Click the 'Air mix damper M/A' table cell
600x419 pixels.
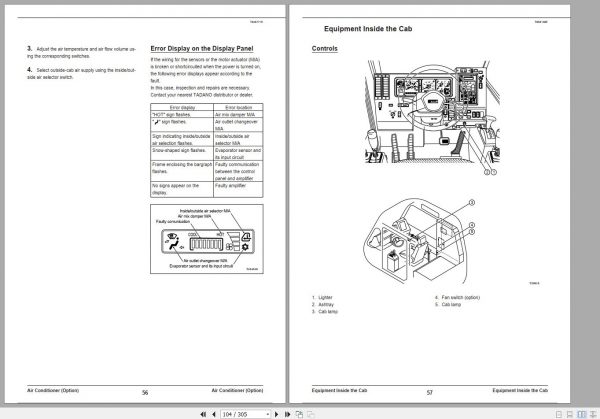tap(238, 114)
